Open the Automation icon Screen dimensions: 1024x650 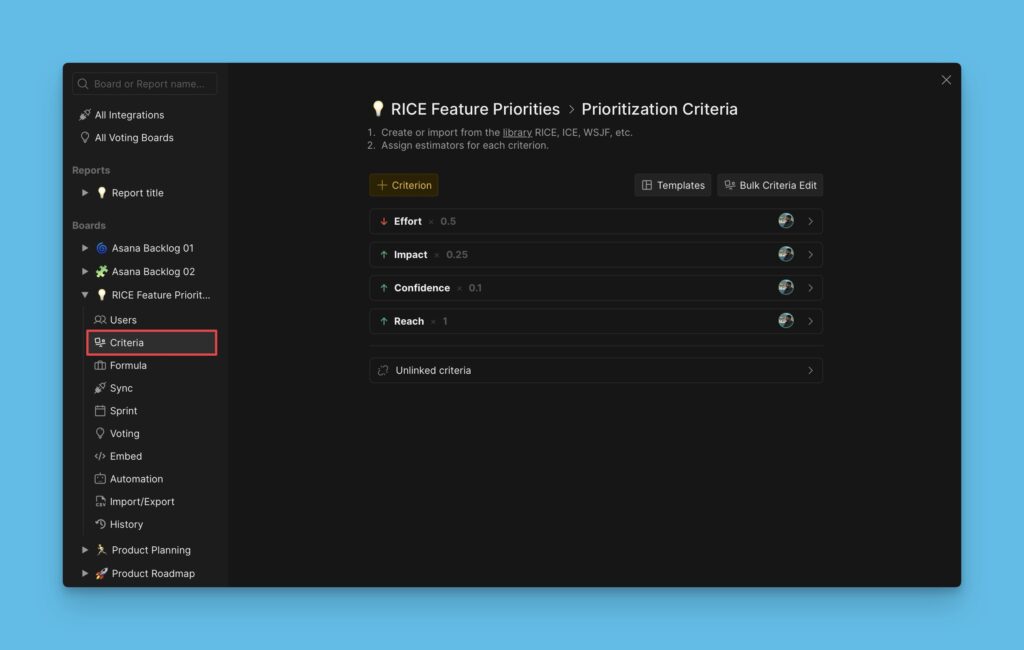tap(100, 478)
